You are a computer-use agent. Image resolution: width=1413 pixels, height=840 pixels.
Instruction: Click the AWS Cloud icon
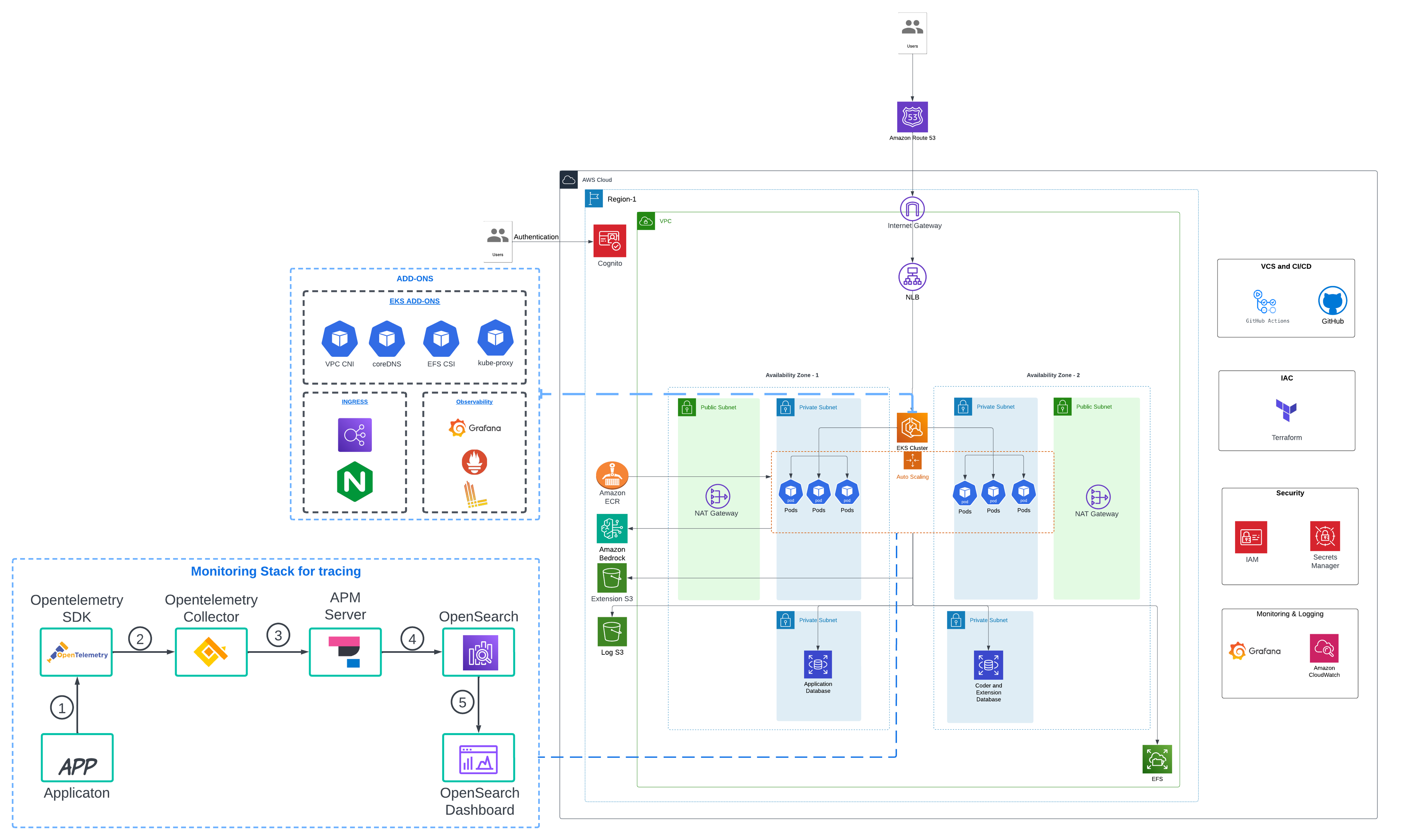click(568, 179)
